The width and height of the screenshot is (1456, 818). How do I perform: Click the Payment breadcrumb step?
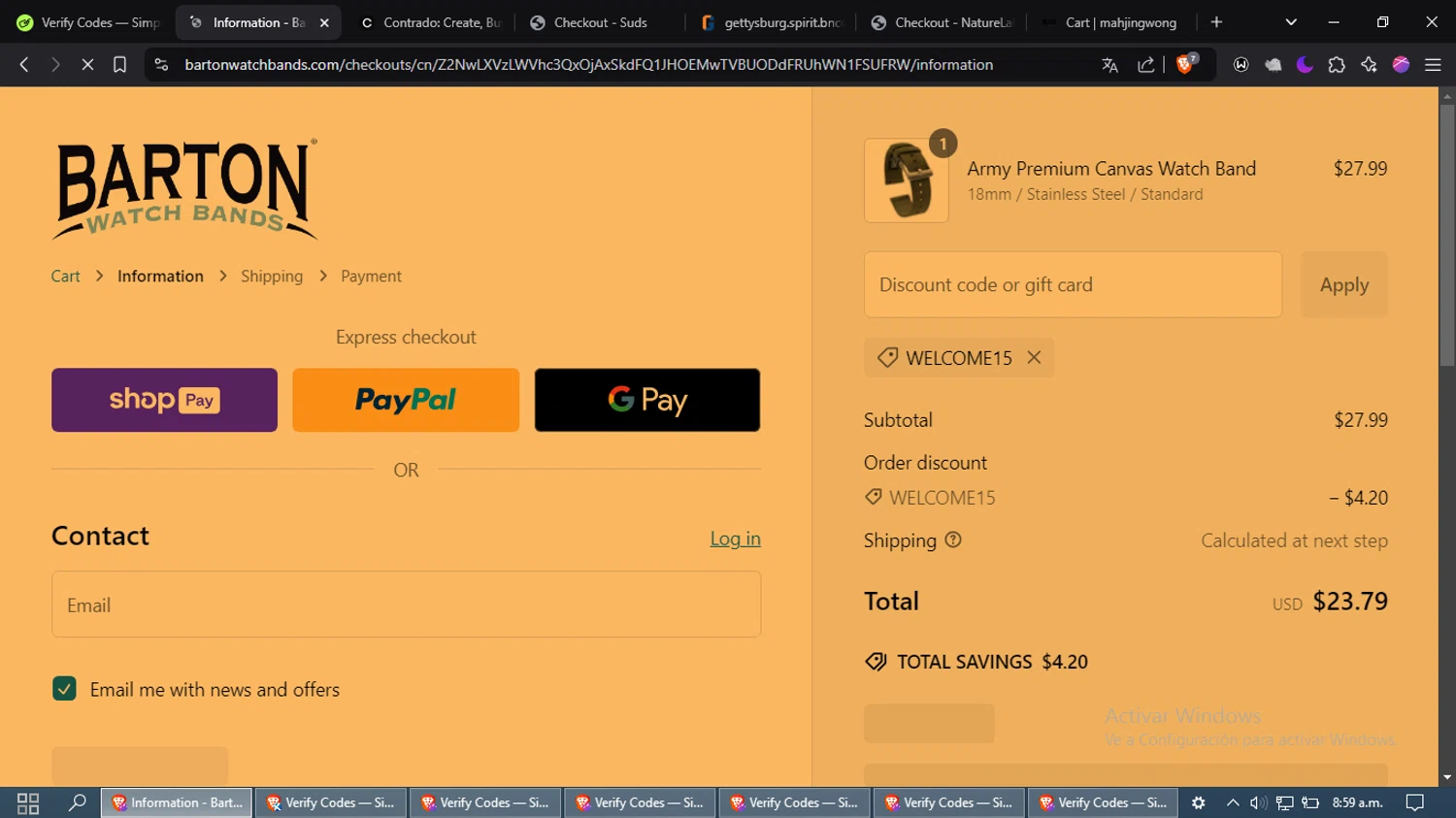tap(371, 277)
